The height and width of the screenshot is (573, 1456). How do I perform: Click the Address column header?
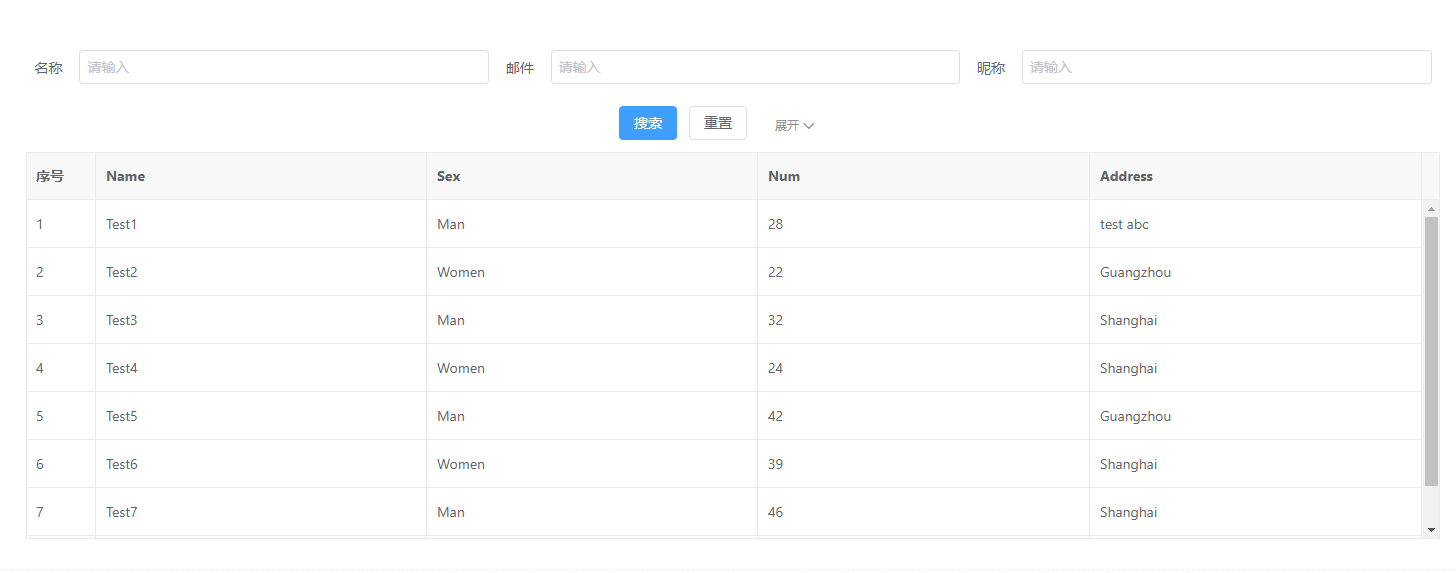click(x=1126, y=176)
